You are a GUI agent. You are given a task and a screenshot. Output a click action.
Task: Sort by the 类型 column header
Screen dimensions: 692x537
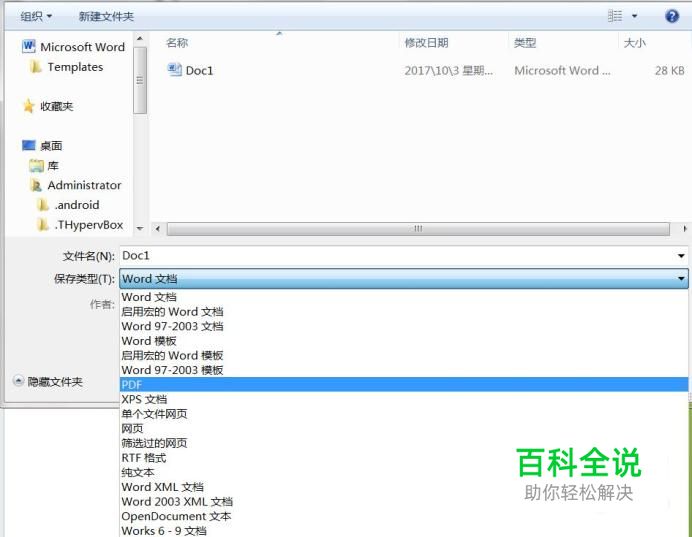[x=525, y=43]
